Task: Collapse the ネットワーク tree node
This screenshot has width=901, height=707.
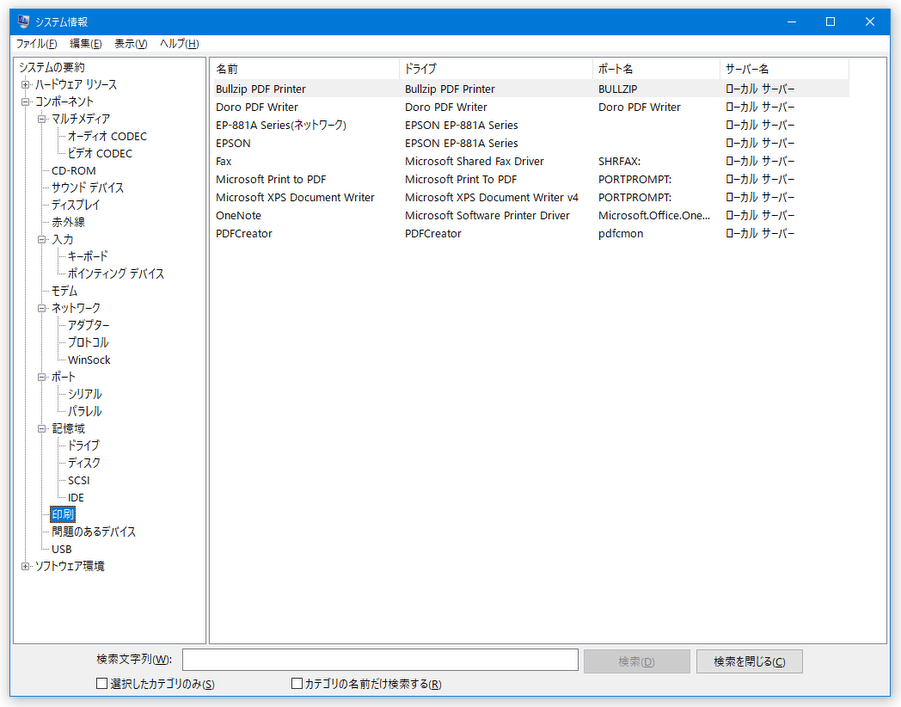Action: (41, 309)
